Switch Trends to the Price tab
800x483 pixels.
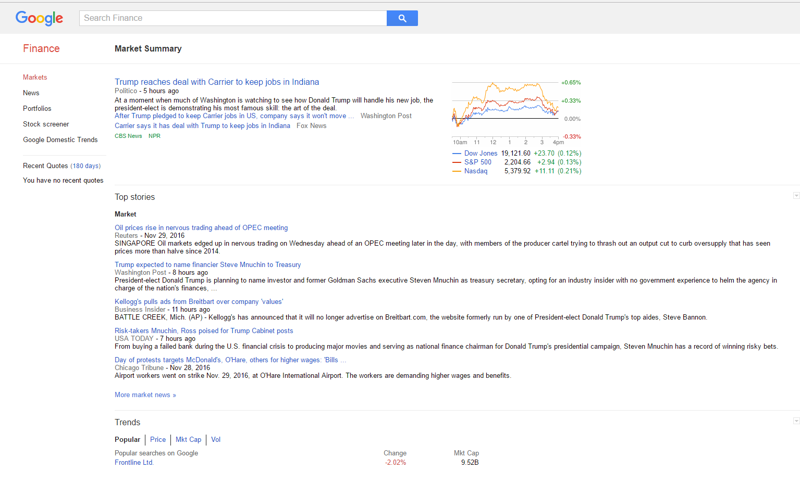[158, 439]
